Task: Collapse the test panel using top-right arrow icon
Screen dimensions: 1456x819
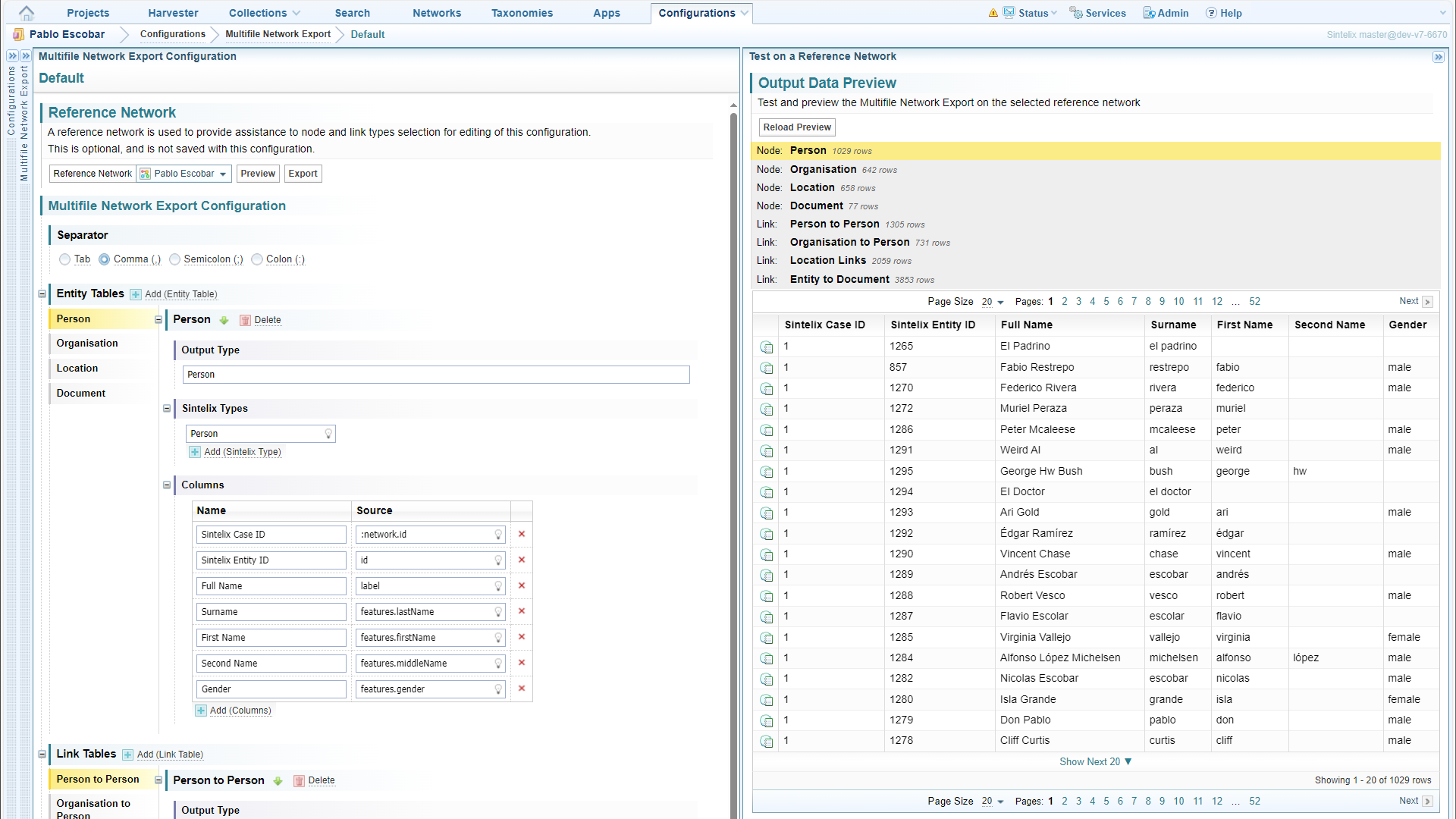Action: [1438, 57]
